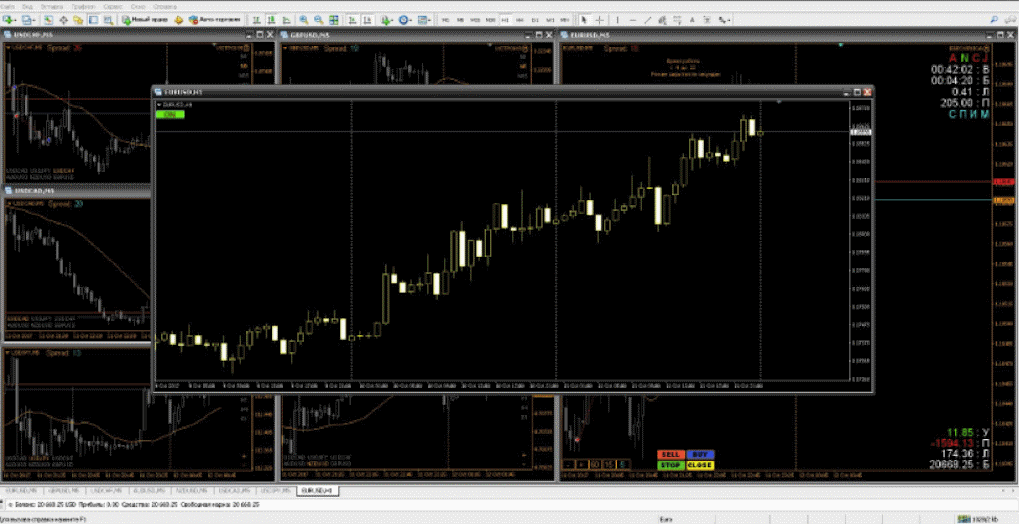Show the Terminal panel icon
This screenshot has height=524, width=1020.
coord(93,20)
